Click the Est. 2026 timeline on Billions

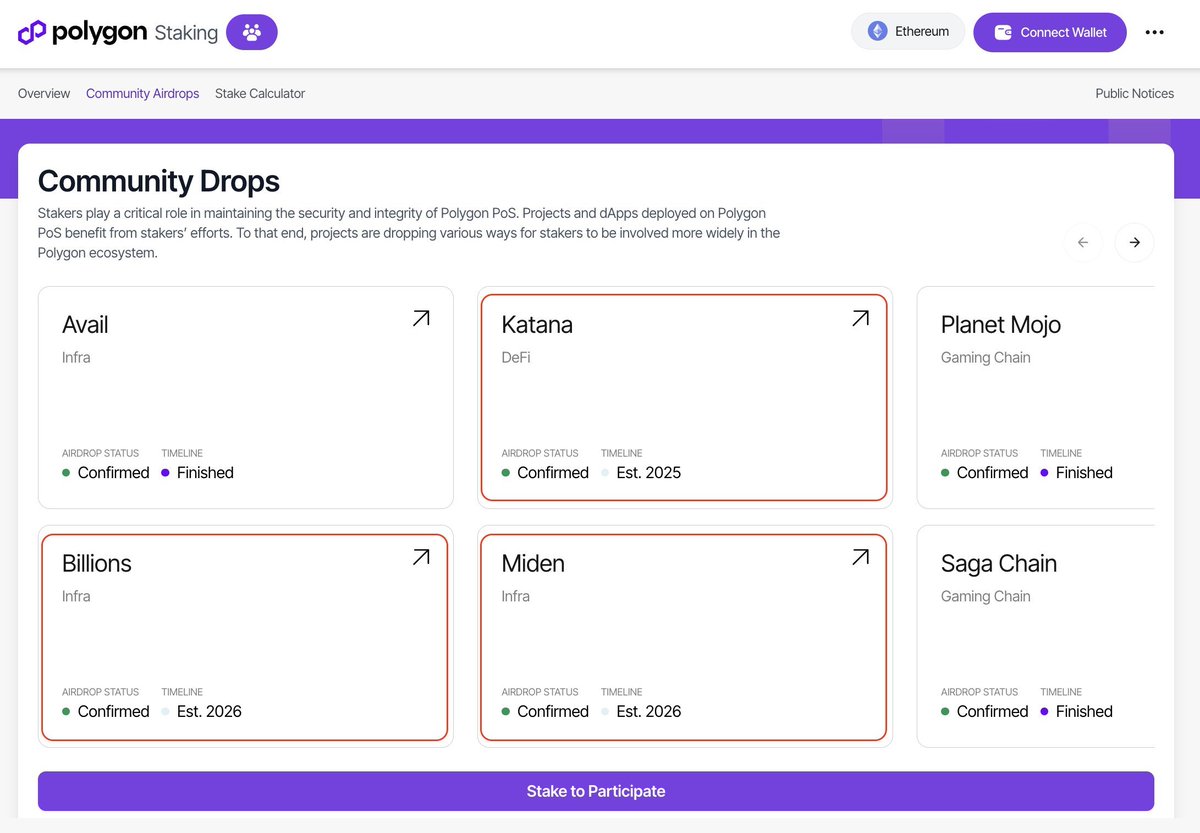click(x=209, y=712)
